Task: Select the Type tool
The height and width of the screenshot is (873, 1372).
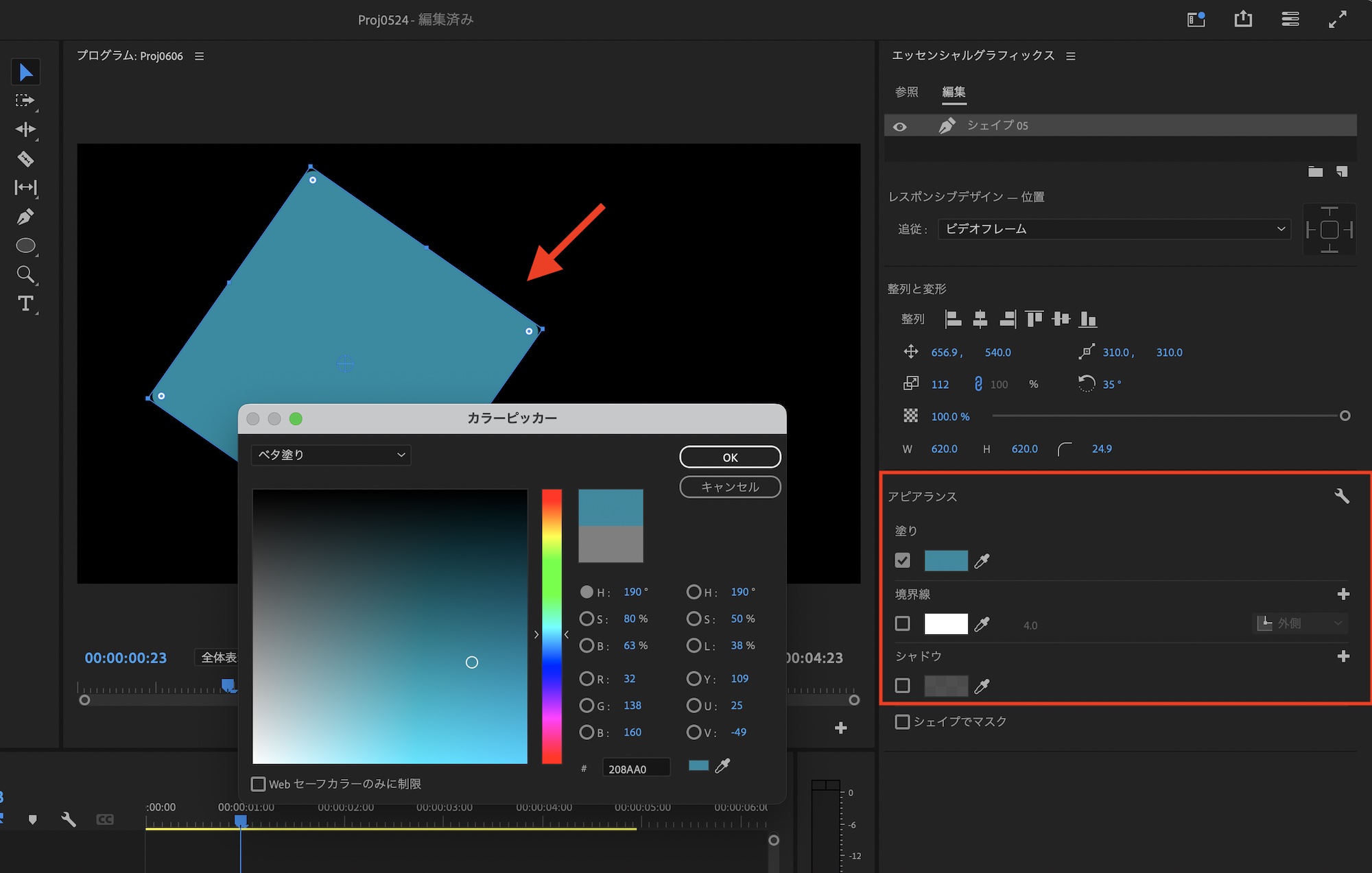Action: coord(25,303)
